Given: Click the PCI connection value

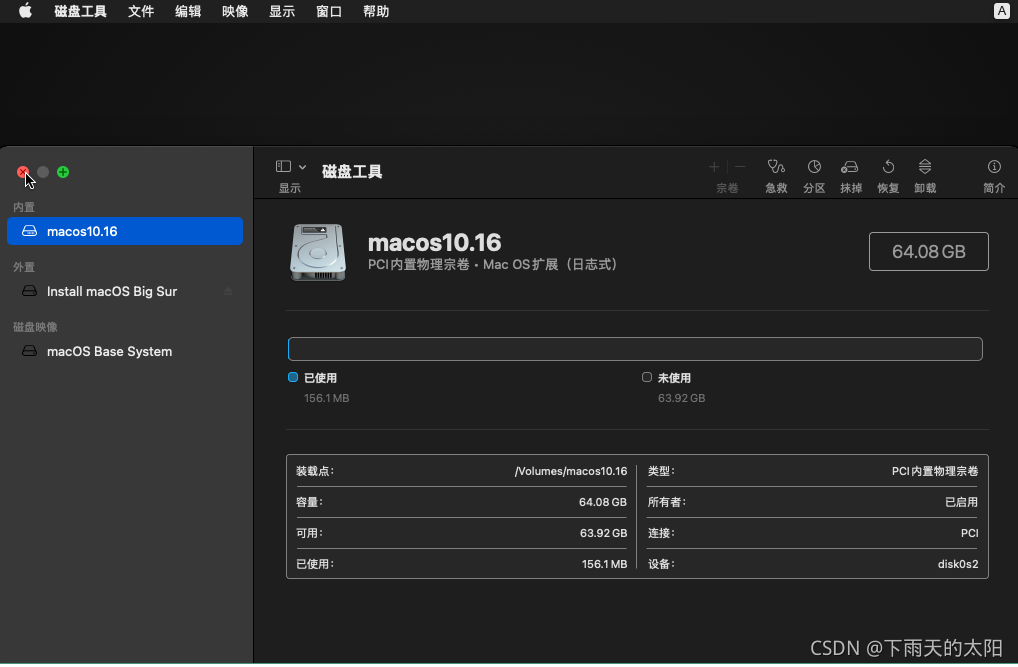Looking at the screenshot, I should pos(969,533).
